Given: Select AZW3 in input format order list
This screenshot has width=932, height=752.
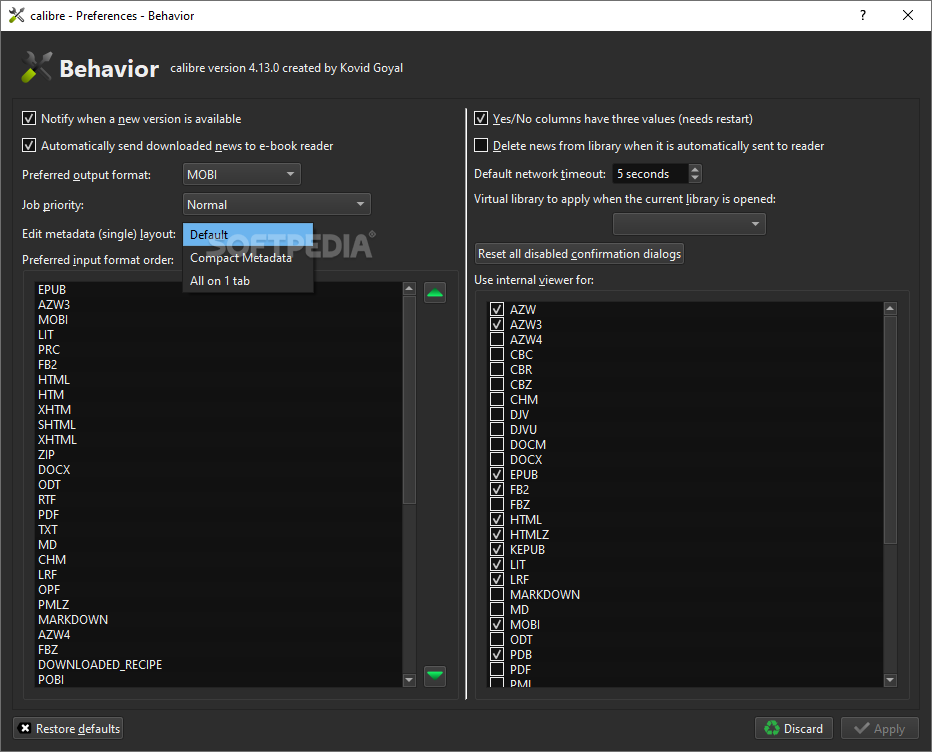Looking at the screenshot, I should (x=218, y=304).
